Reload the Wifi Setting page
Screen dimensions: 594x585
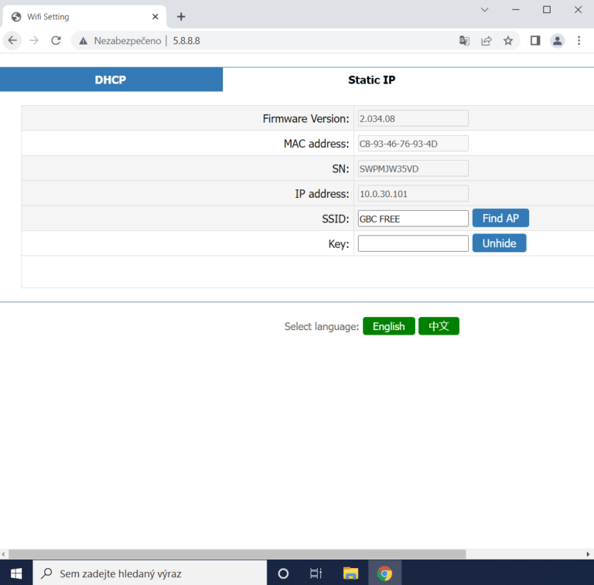tap(56, 41)
